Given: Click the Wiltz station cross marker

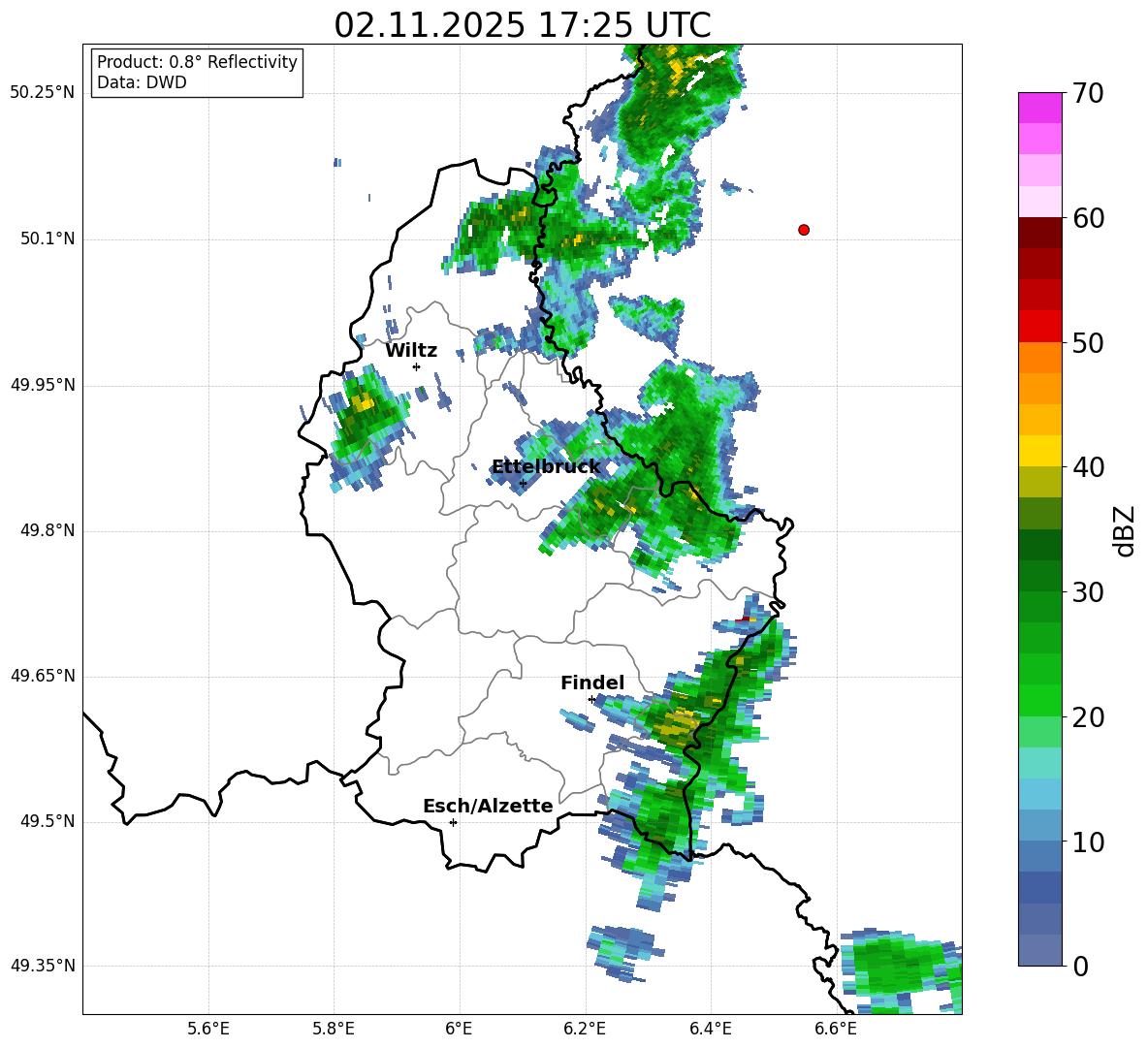Looking at the screenshot, I should click(417, 366).
